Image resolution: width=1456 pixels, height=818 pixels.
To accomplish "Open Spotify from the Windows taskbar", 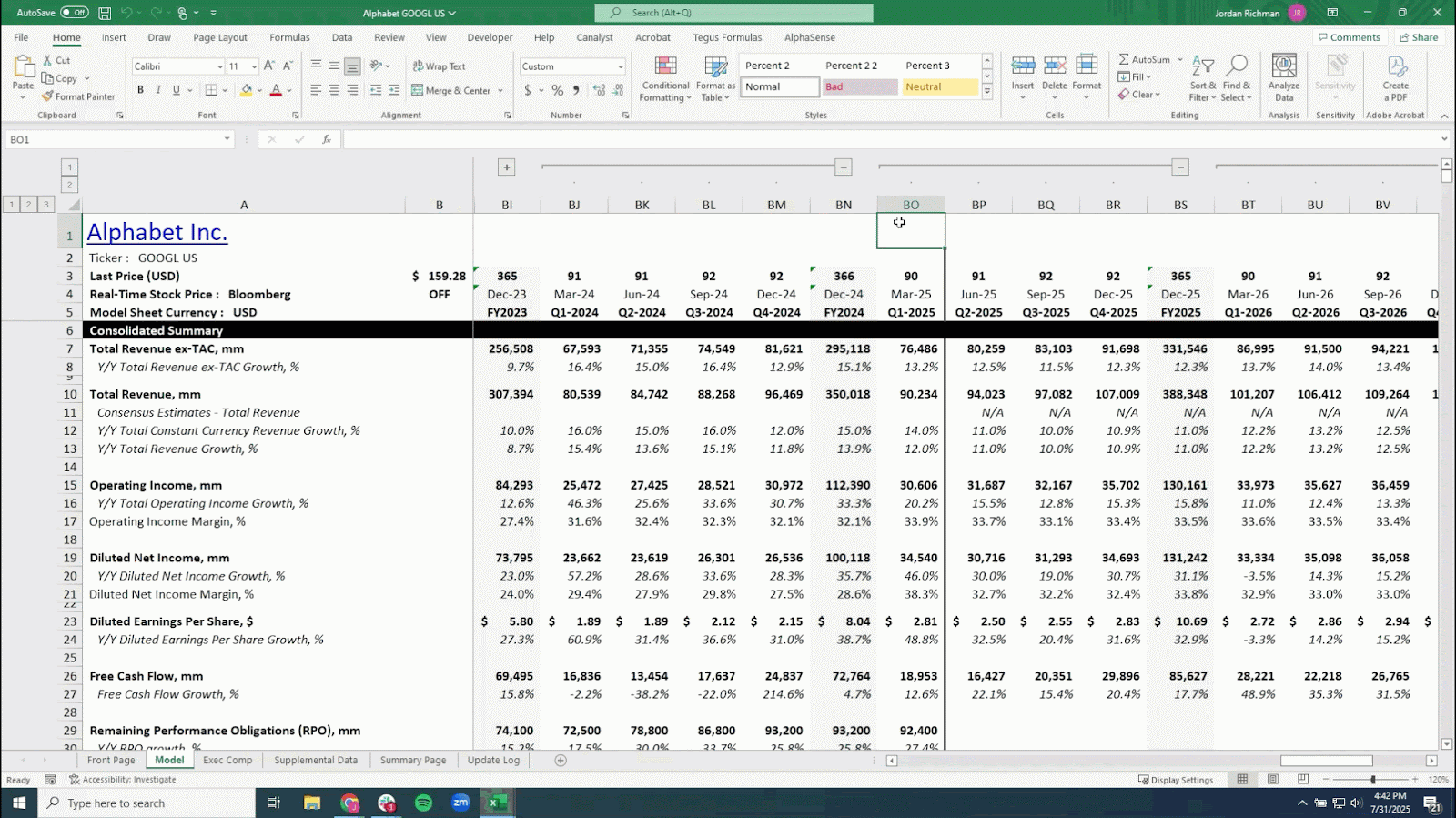I will [x=423, y=803].
